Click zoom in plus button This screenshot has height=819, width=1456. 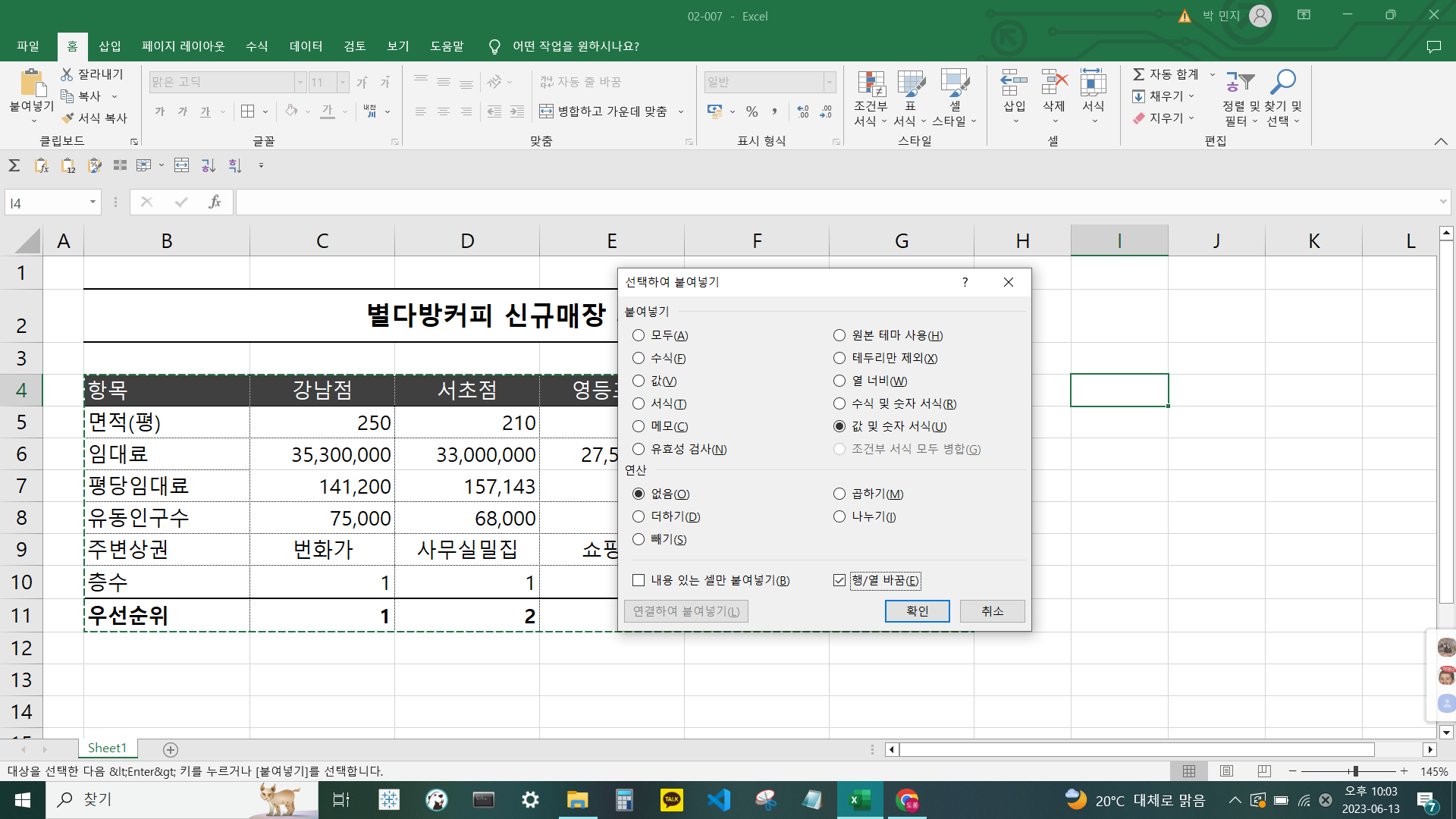pos(1404,771)
